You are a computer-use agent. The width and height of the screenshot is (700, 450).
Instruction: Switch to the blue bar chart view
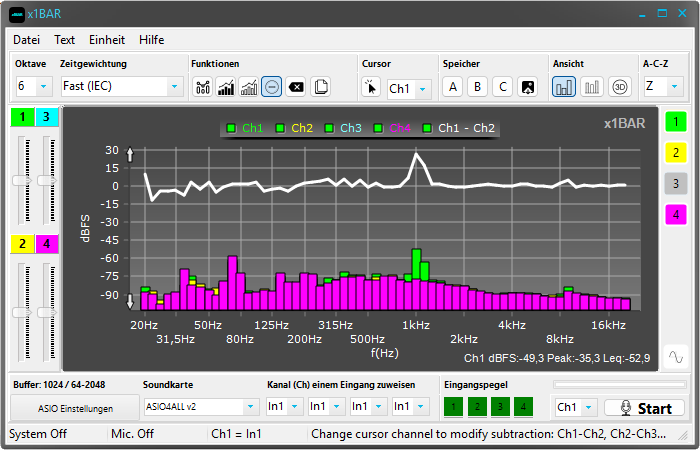tap(564, 87)
